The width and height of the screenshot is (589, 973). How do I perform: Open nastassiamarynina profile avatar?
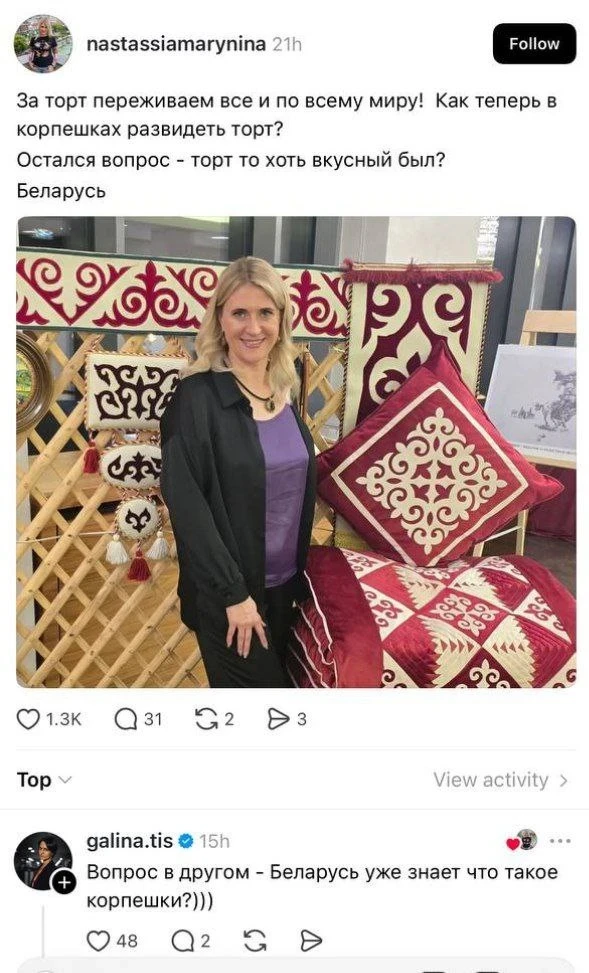(43, 43)
